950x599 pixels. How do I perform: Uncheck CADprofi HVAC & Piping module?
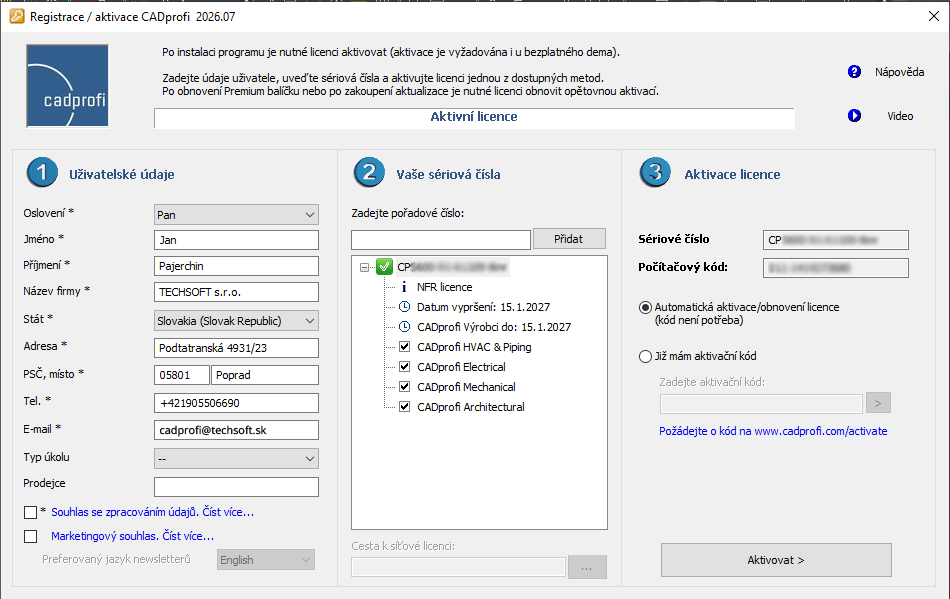pyautogui.click(x=404, y=347)
